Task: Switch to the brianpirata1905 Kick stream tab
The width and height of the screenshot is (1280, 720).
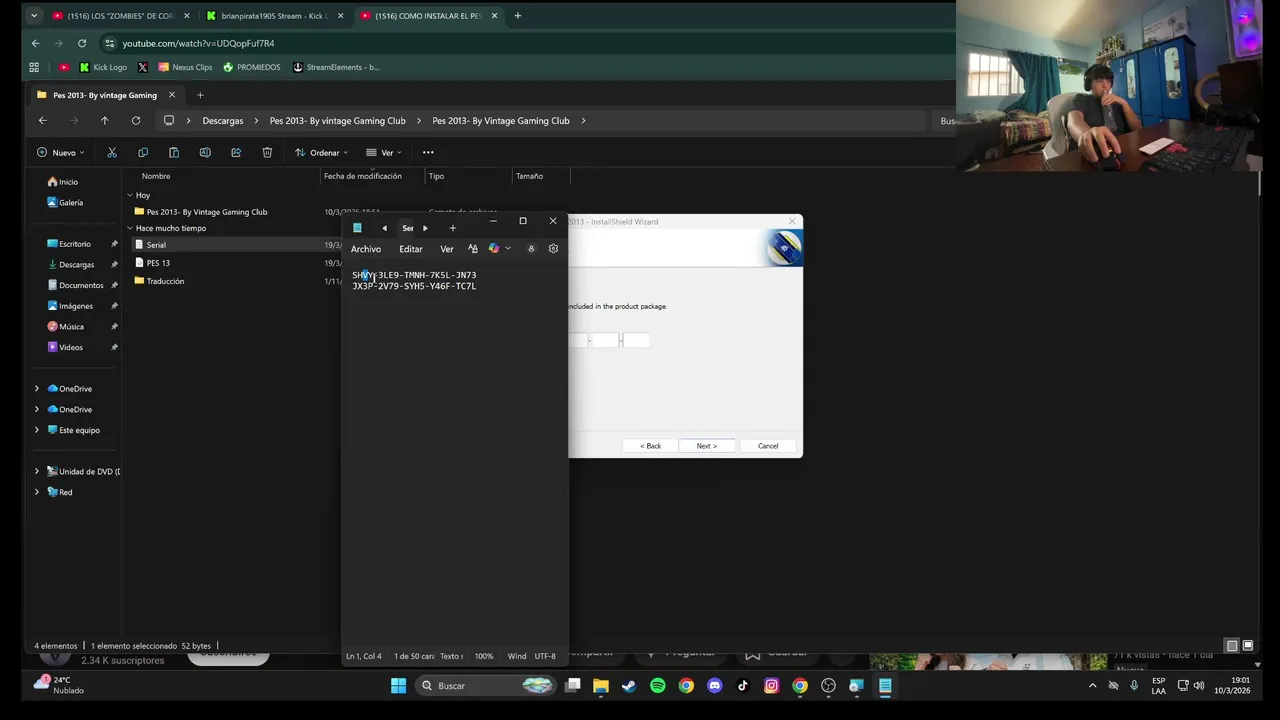Action: (x=274, y=16)
